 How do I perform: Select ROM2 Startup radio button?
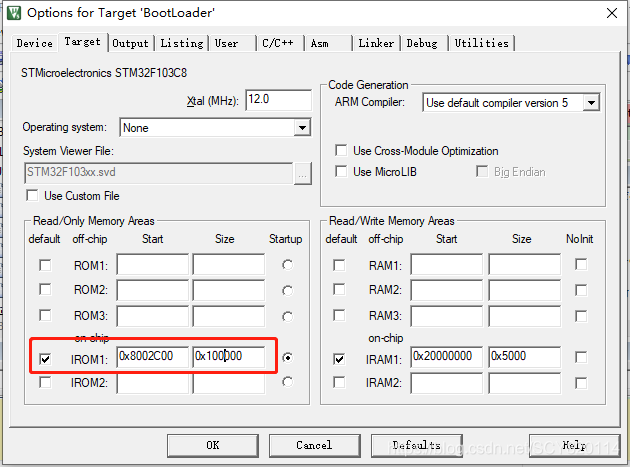(x=287, y=291)
